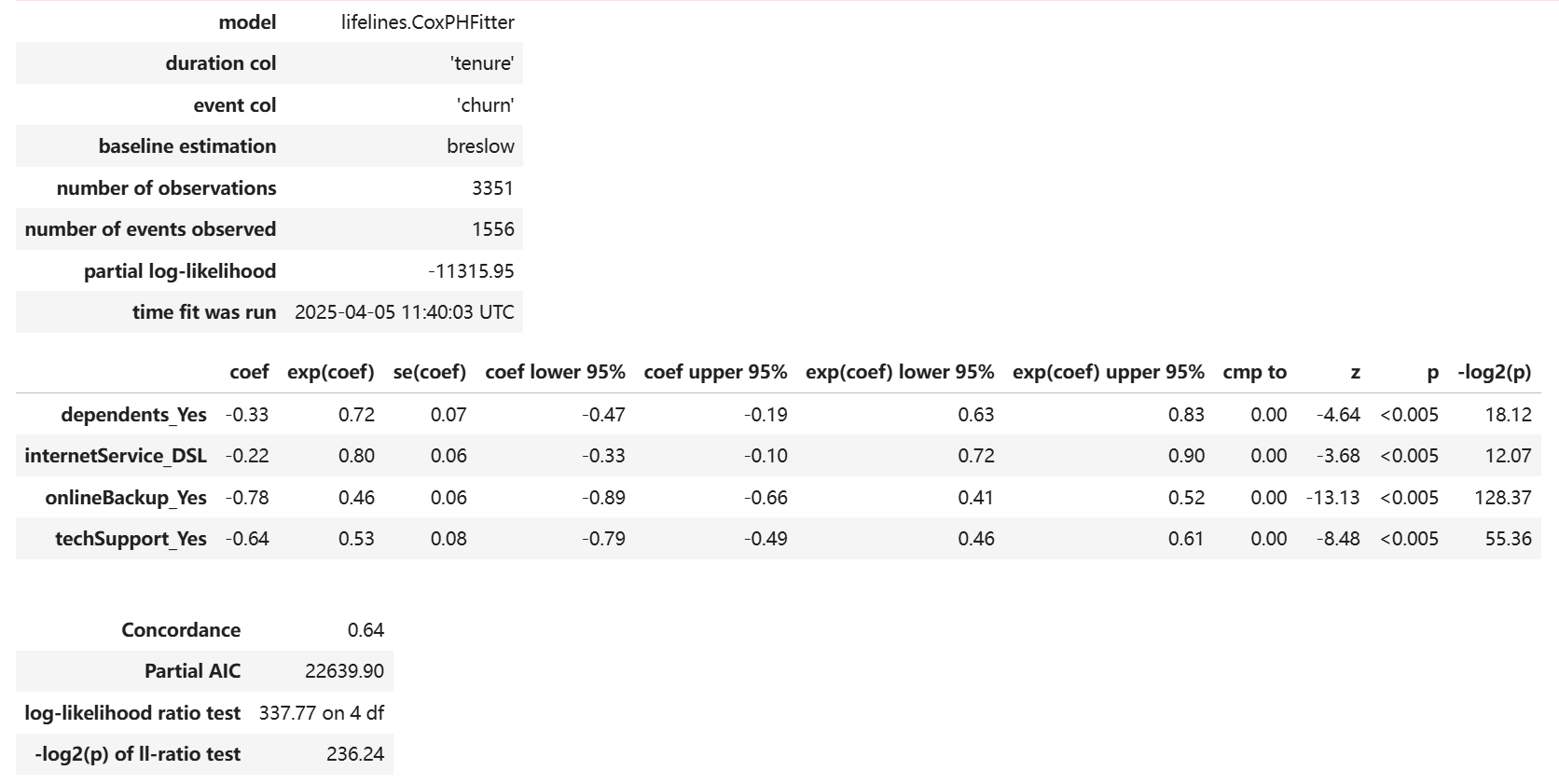The width and height of the screenshot is (1559, 784).
Task: Click the partial log-likelihood value -11315.95
Action: [x=471, y=271]
